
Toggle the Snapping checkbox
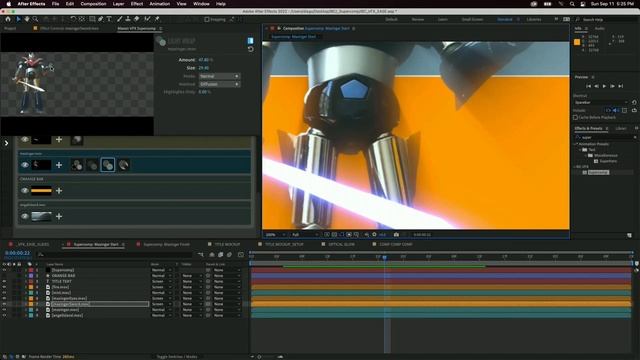pos(207,19)
